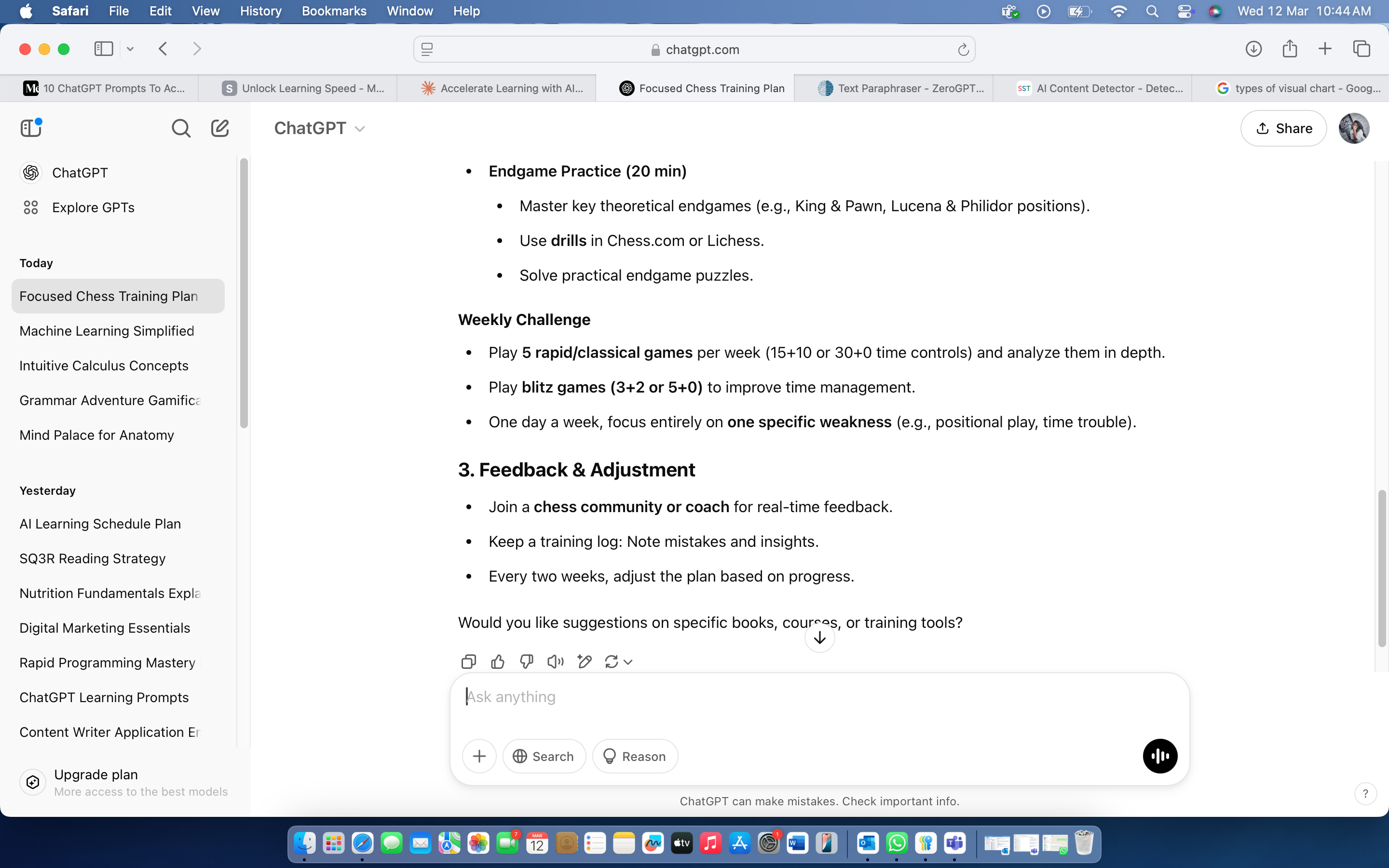Screen dimensions: 1389x868
Task: Open Safari sidebar options chevron
Action: [130, 49]
